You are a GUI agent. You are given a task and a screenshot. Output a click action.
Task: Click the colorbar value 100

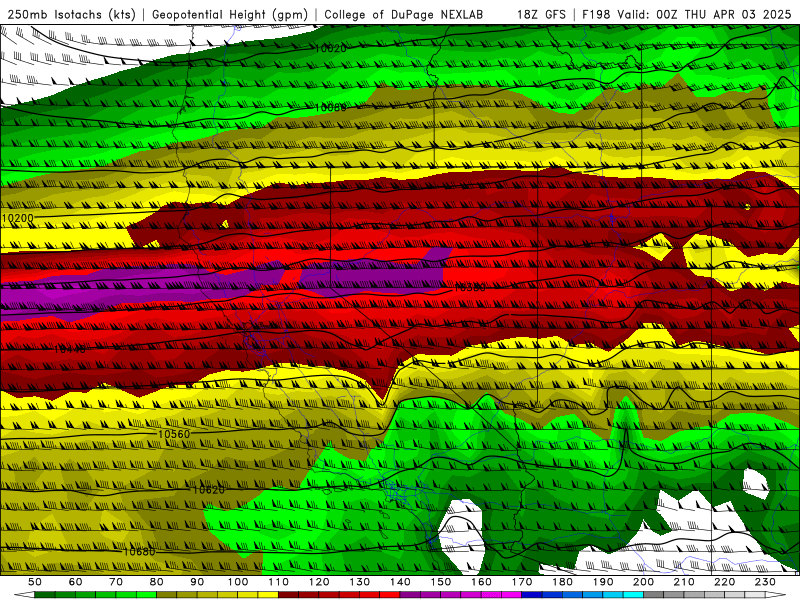238,582
